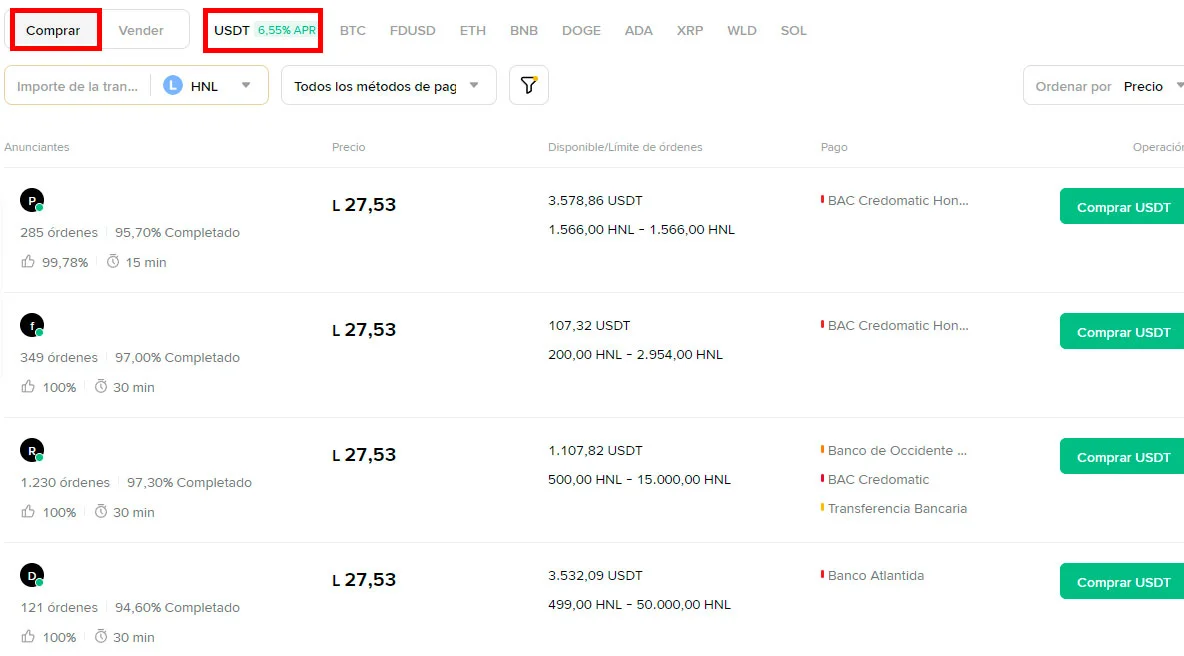Click Banco Atlantida payment method
The height and width of the screenshot is (656, 1184).
click(x=875, y=575)
